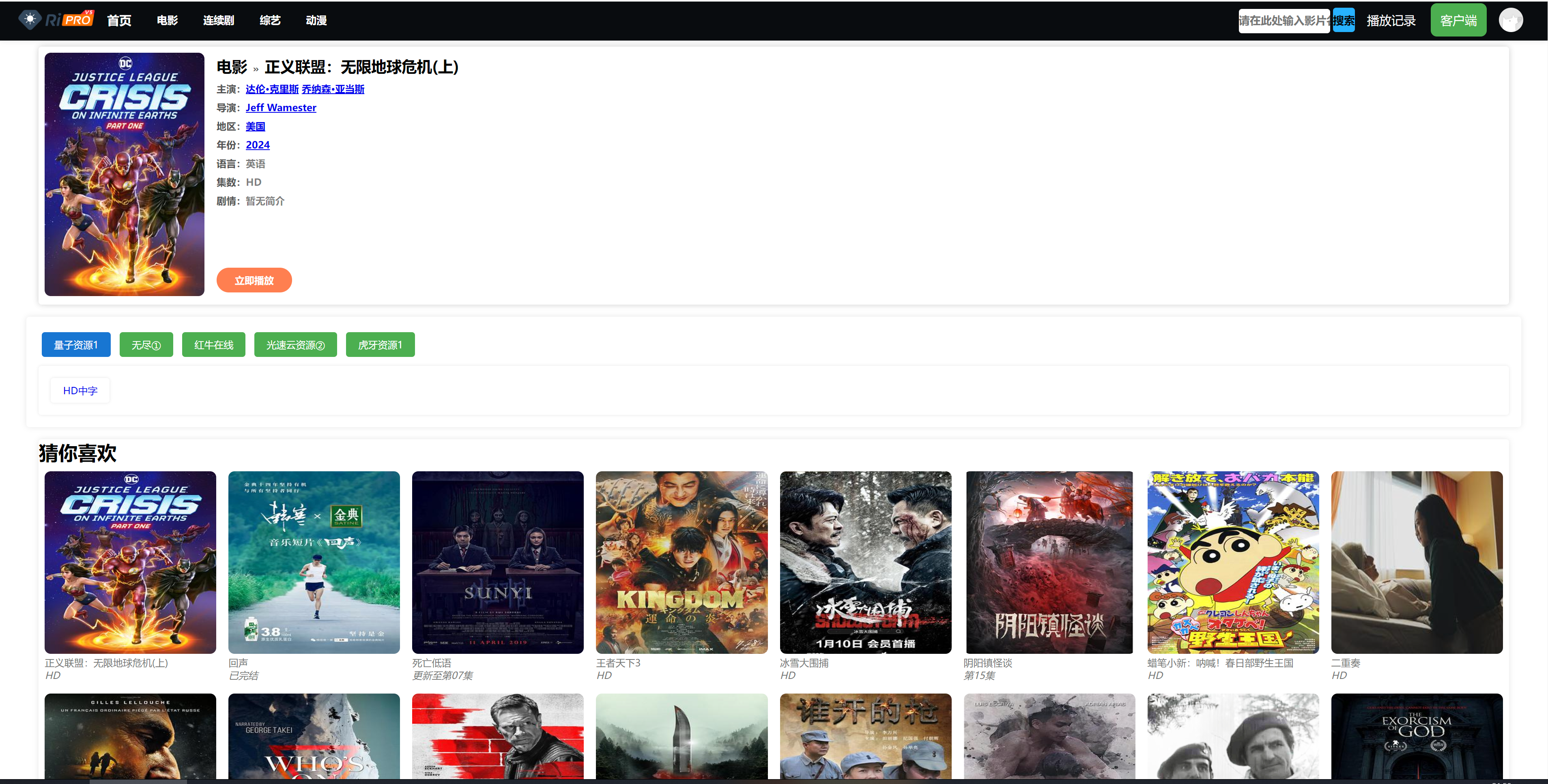Screen dimensions: 1548x784
Task: Open the 二重奏 poster thumbnail
Action: click(x=1417, y=562)
